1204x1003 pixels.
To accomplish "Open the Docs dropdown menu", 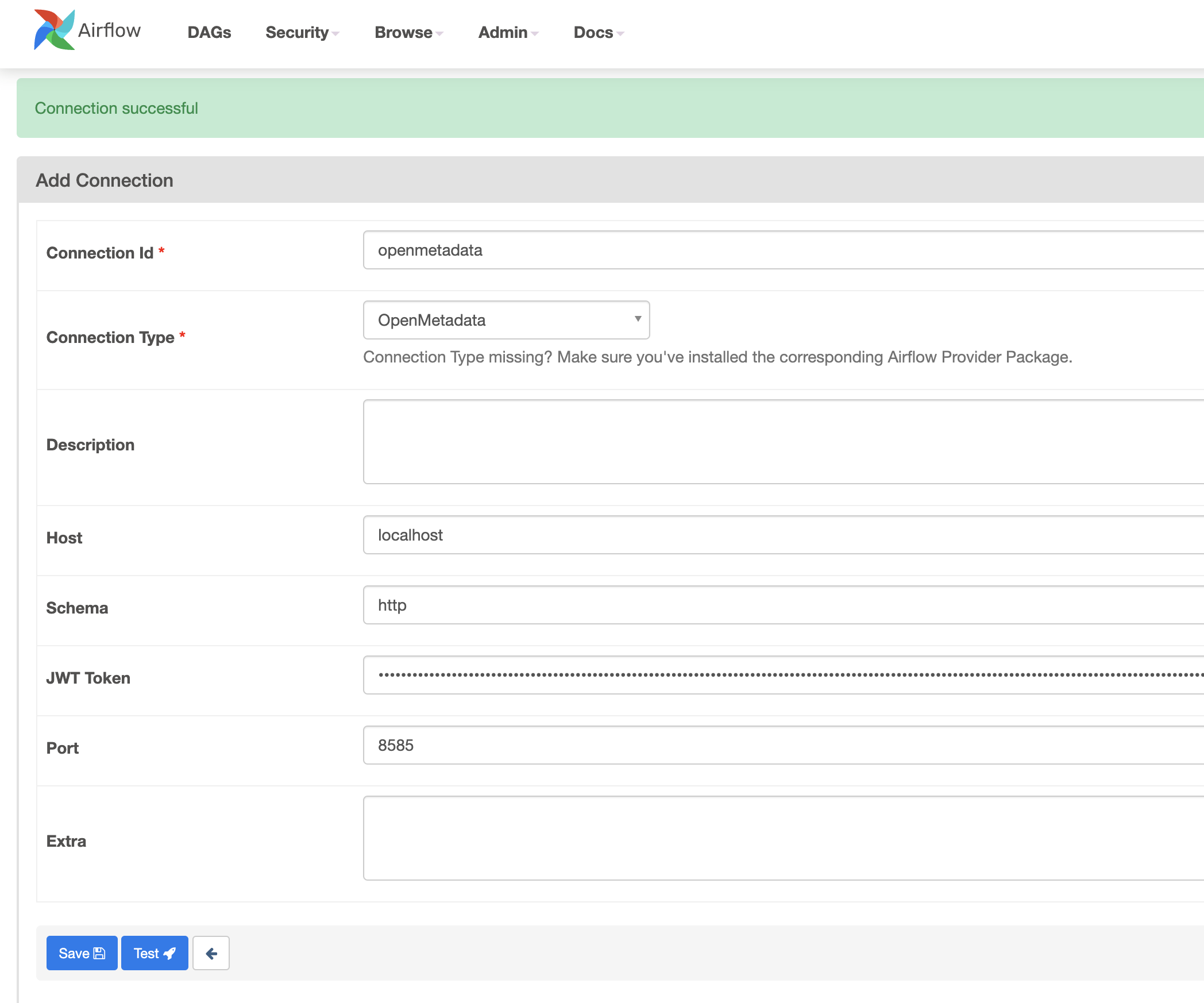I will click(598, 33).
